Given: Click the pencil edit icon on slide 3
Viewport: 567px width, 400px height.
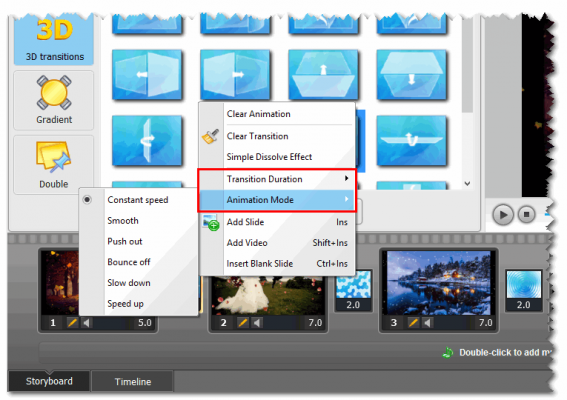Looking at the screenshot, I should (413, 322).
